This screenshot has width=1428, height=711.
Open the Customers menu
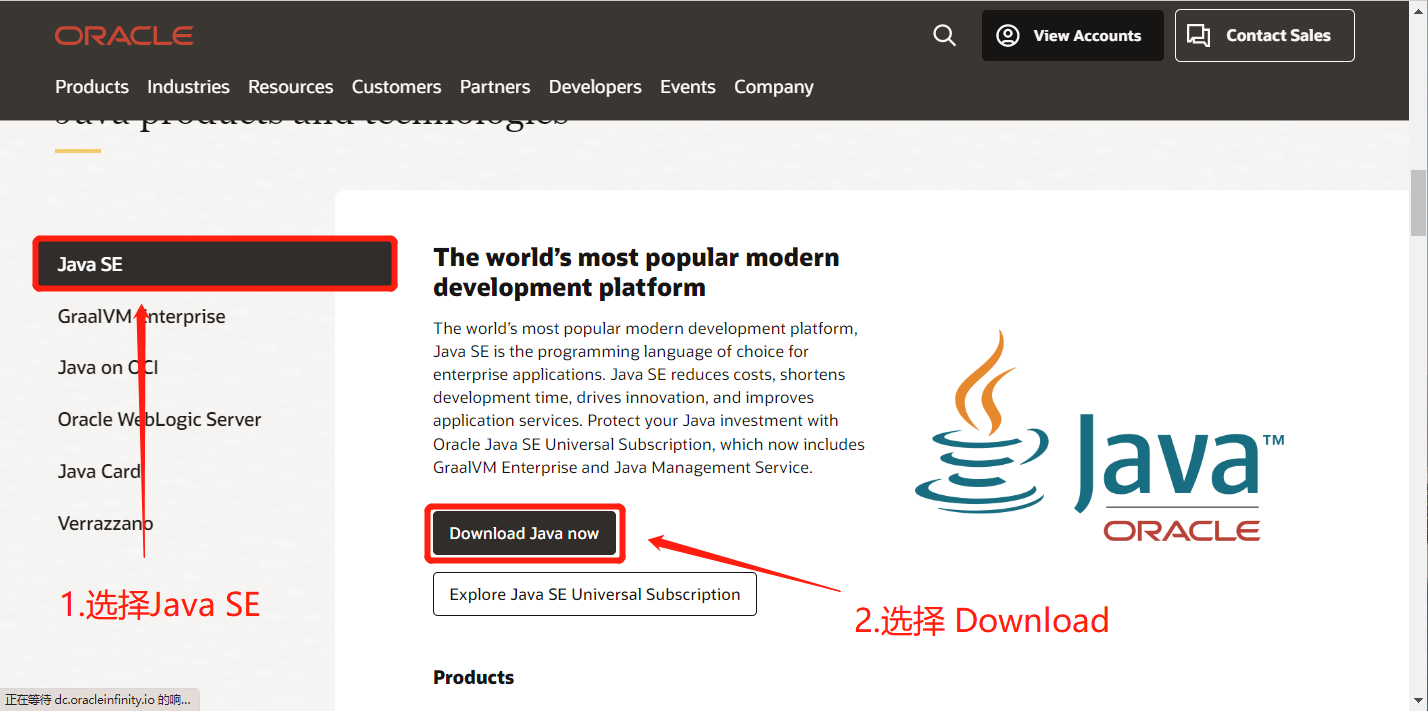pos(396,87)
